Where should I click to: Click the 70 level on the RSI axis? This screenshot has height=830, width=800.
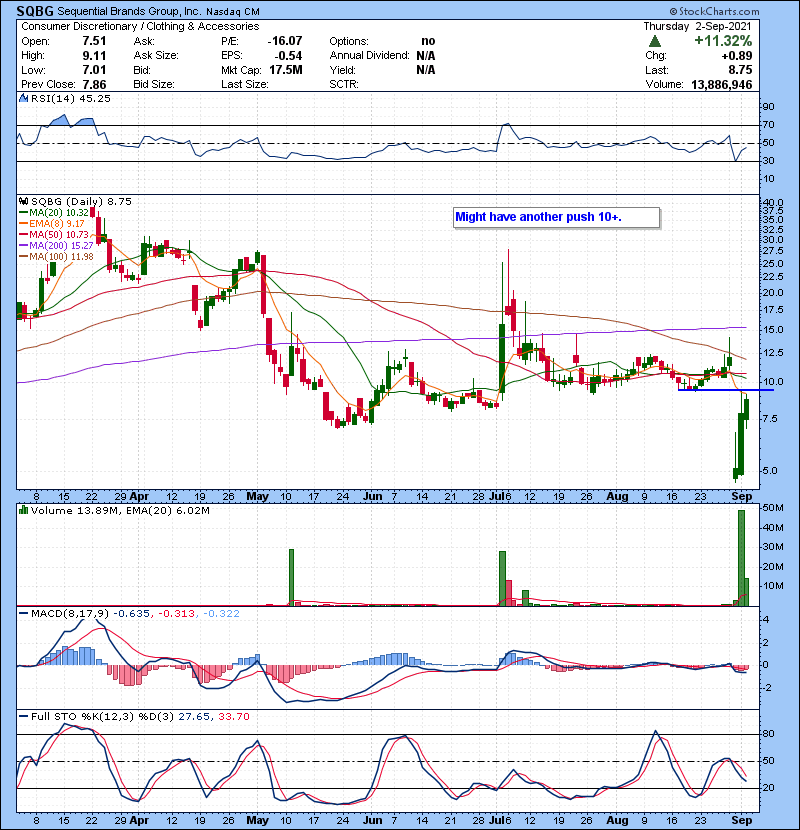coord(768,125)
